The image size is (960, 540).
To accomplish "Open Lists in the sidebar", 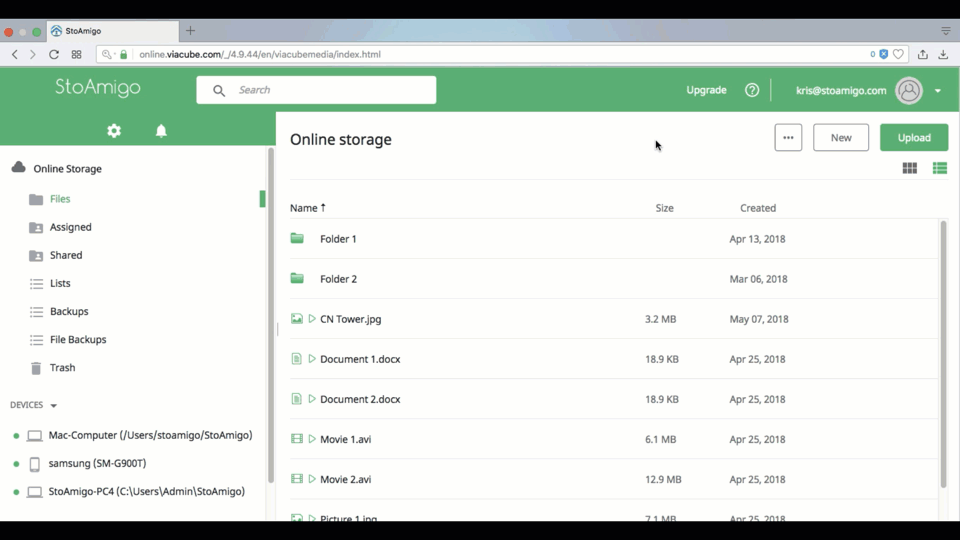I will pyautogui.click(x=60, y=283).
